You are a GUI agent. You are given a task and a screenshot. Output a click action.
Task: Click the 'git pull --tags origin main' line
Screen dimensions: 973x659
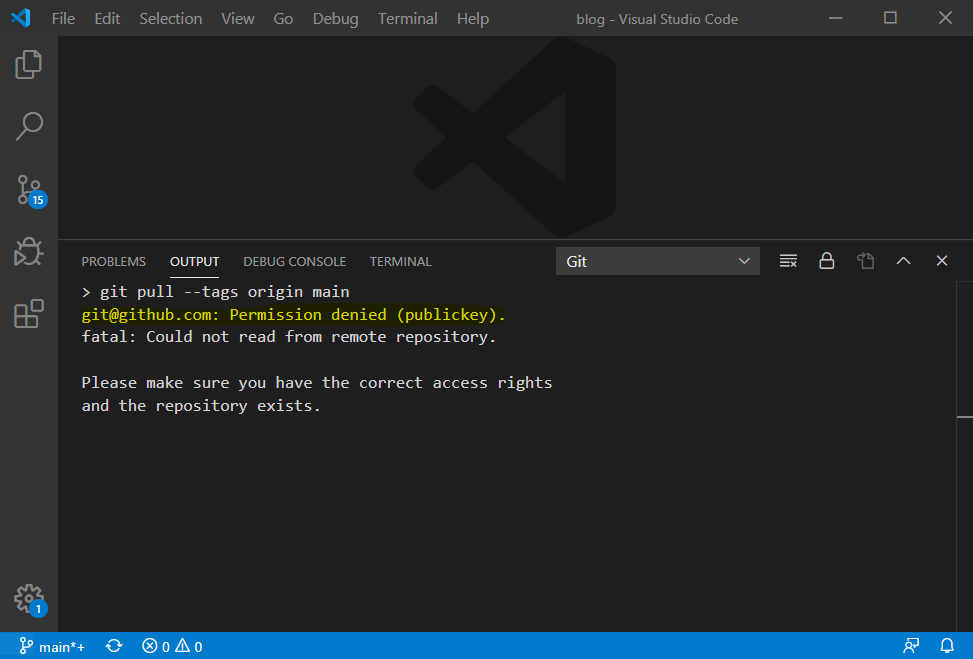[x=215, y=292]
